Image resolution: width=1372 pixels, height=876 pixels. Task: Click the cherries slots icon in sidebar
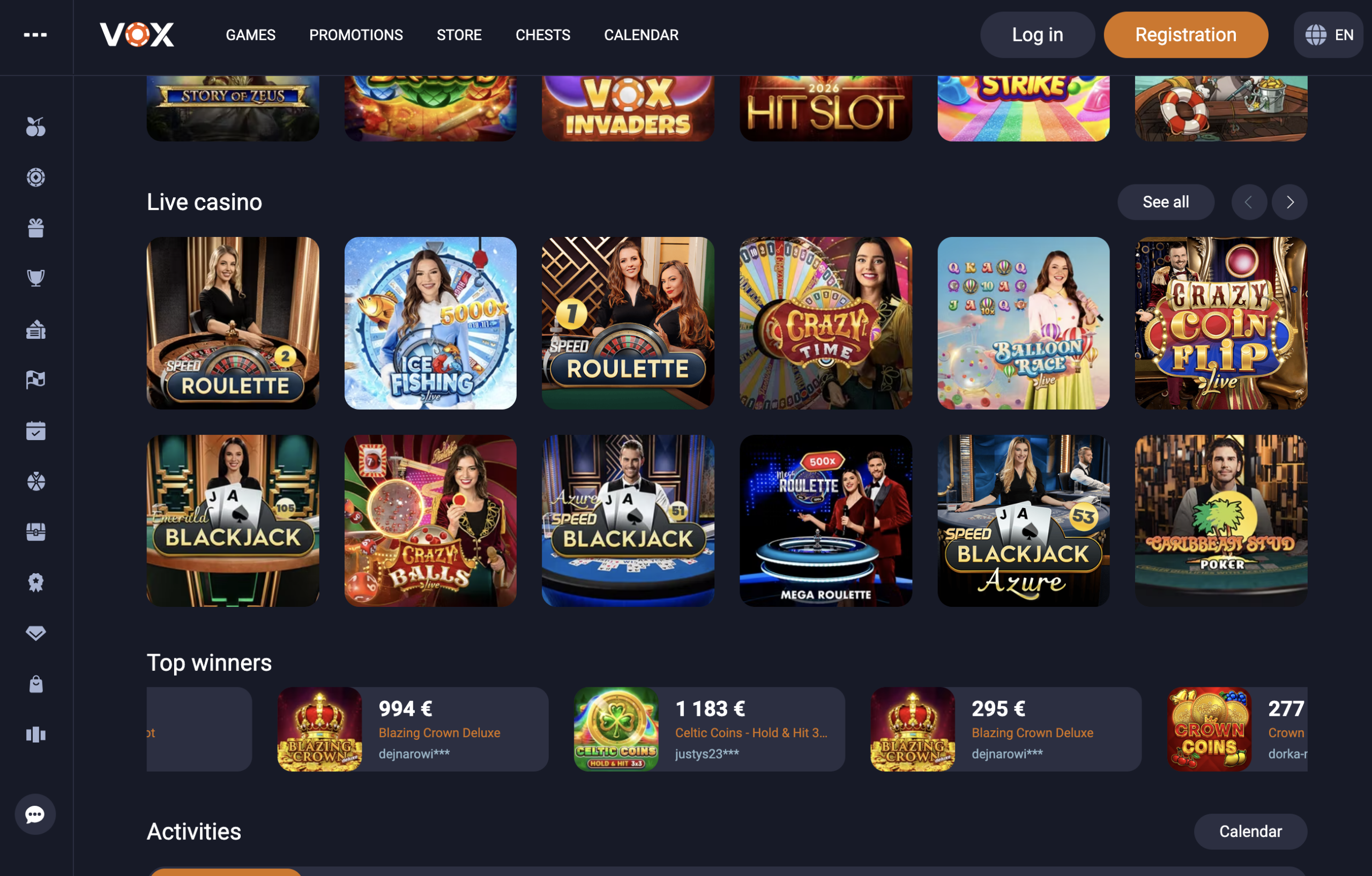tap(36, 127)
